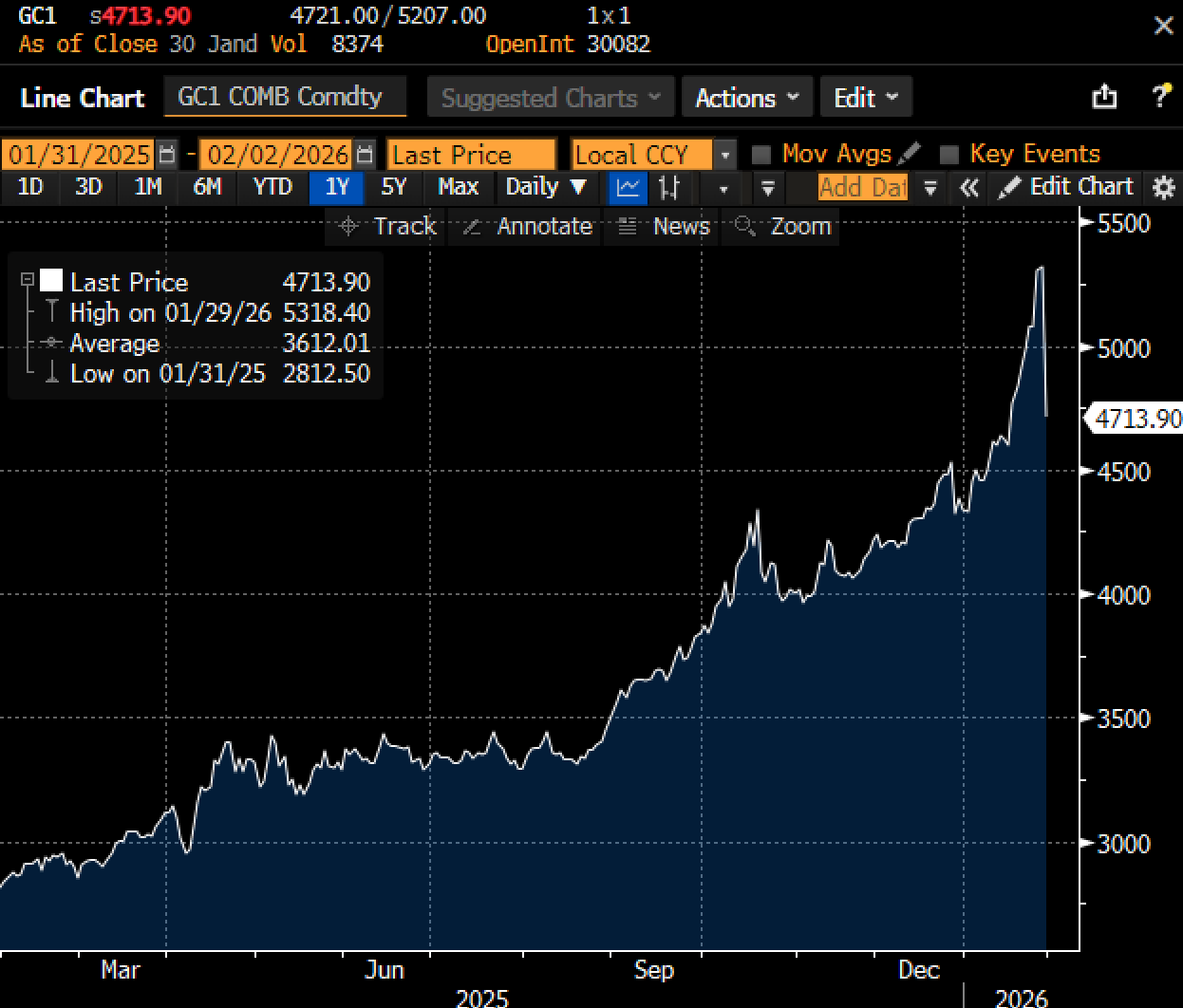
Task: Click the Mov Avgs pencil edit icon
Action: (x=909, y=154)
